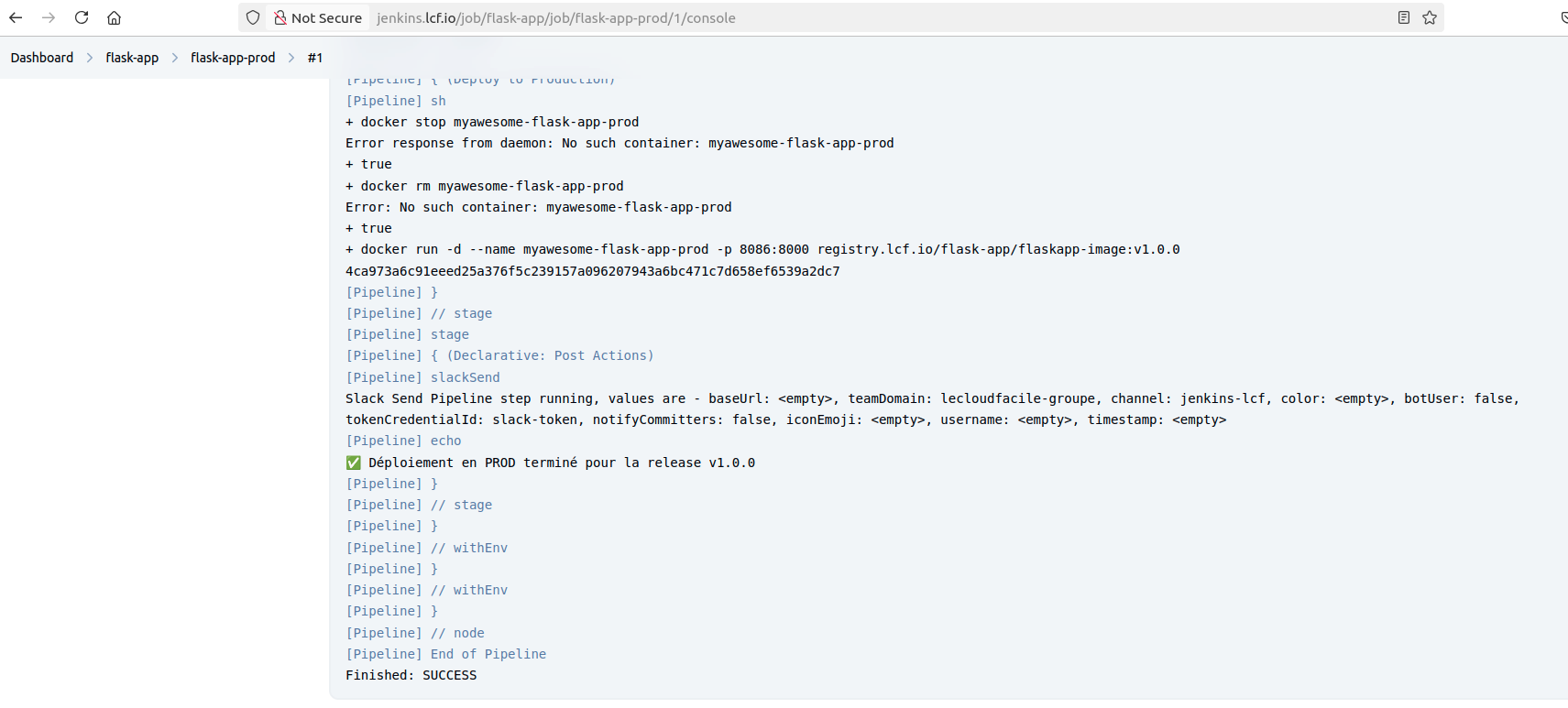Open the tracking protection shield icon

(x=253, y=17)
